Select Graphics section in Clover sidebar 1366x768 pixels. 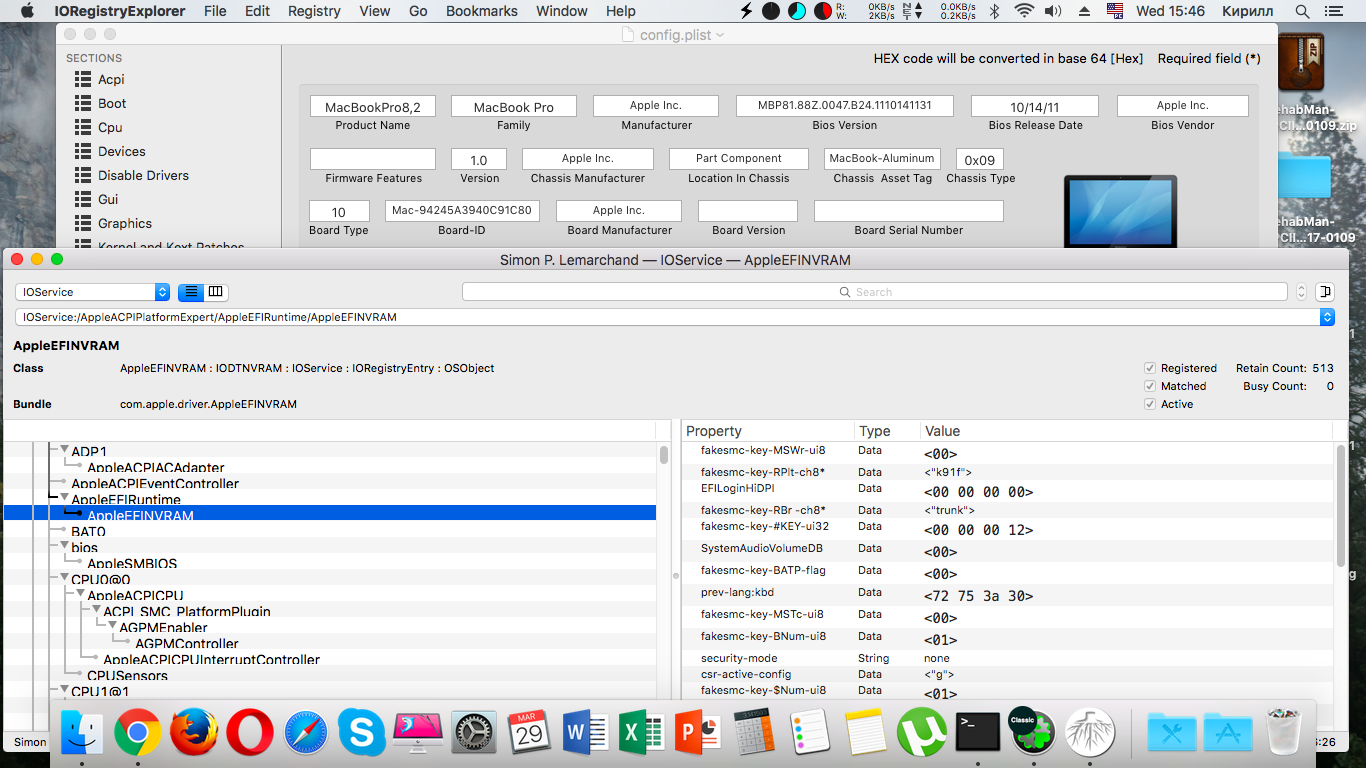[125, 224]
